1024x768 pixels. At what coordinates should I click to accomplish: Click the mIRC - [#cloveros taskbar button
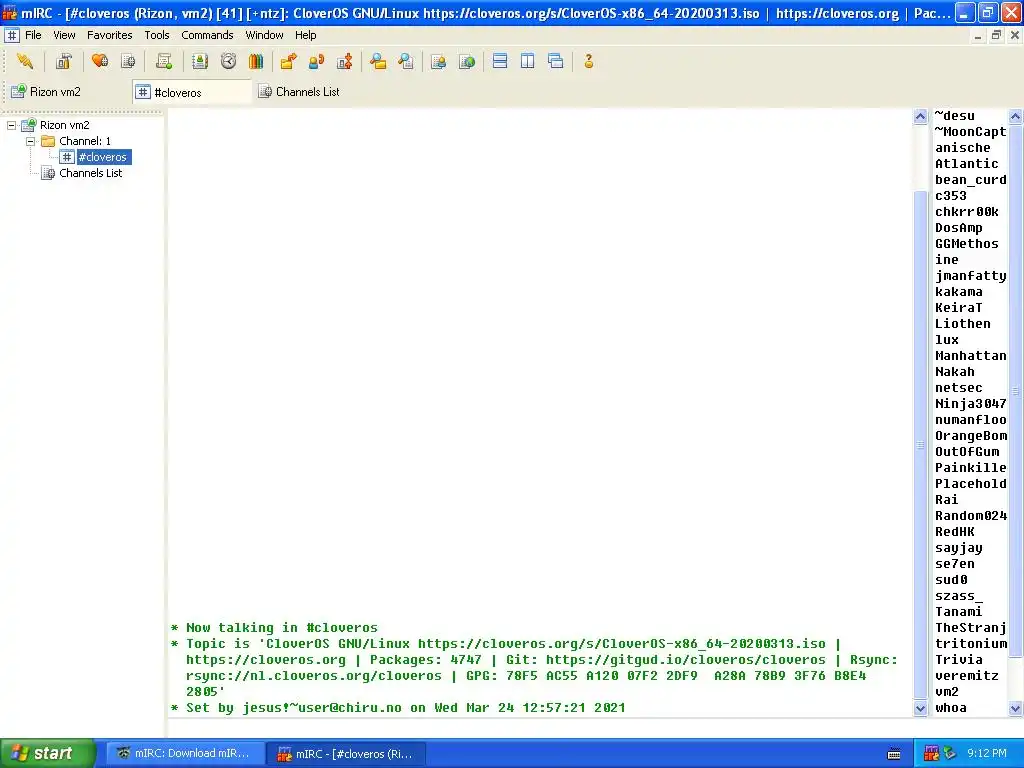347,754
